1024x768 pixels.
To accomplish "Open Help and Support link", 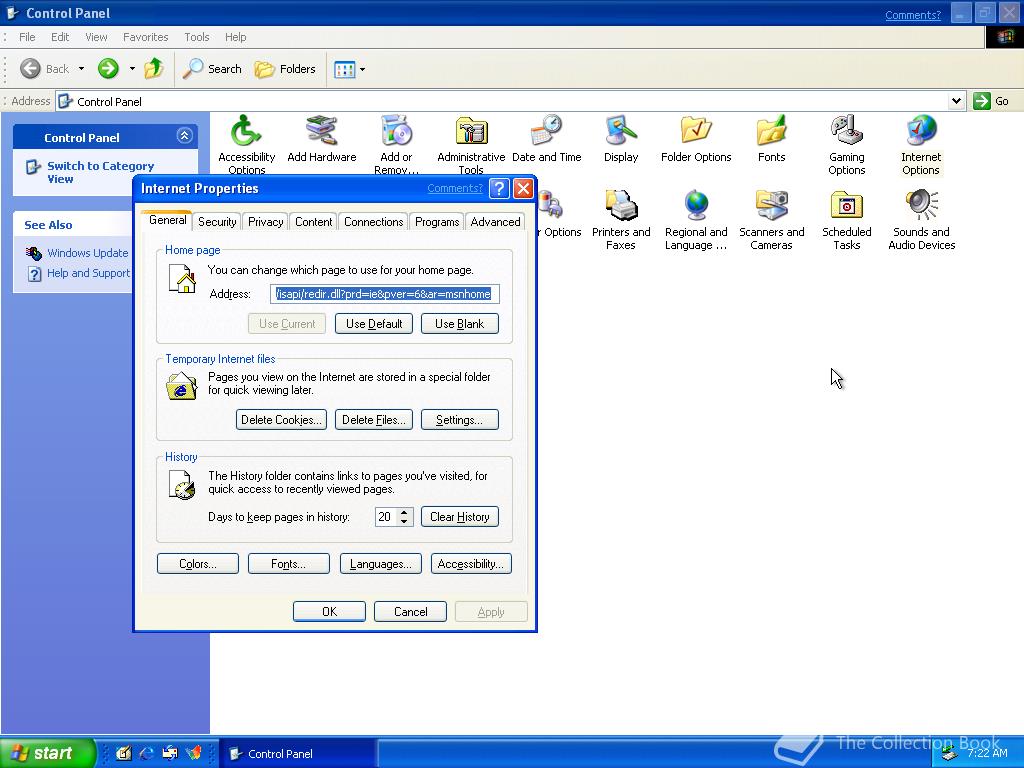I will tap(88, 273).
